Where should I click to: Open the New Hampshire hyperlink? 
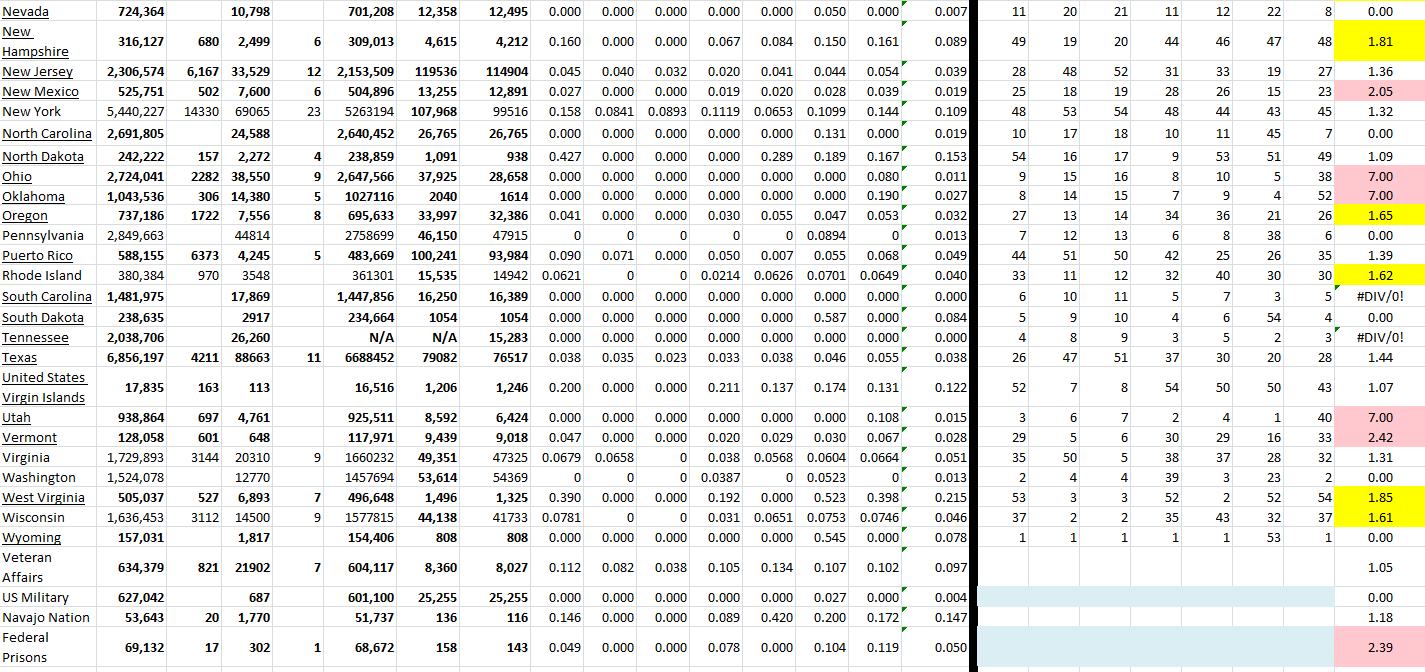35,42
